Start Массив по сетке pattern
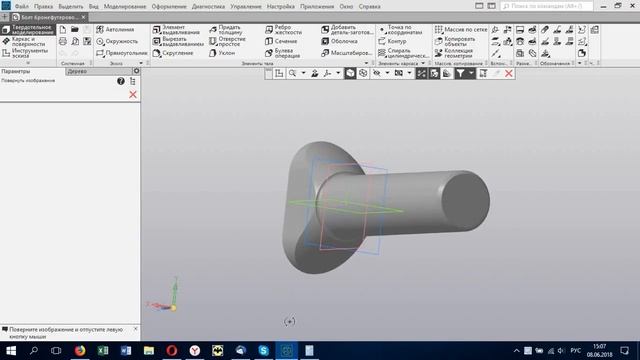 coord(461,29)
